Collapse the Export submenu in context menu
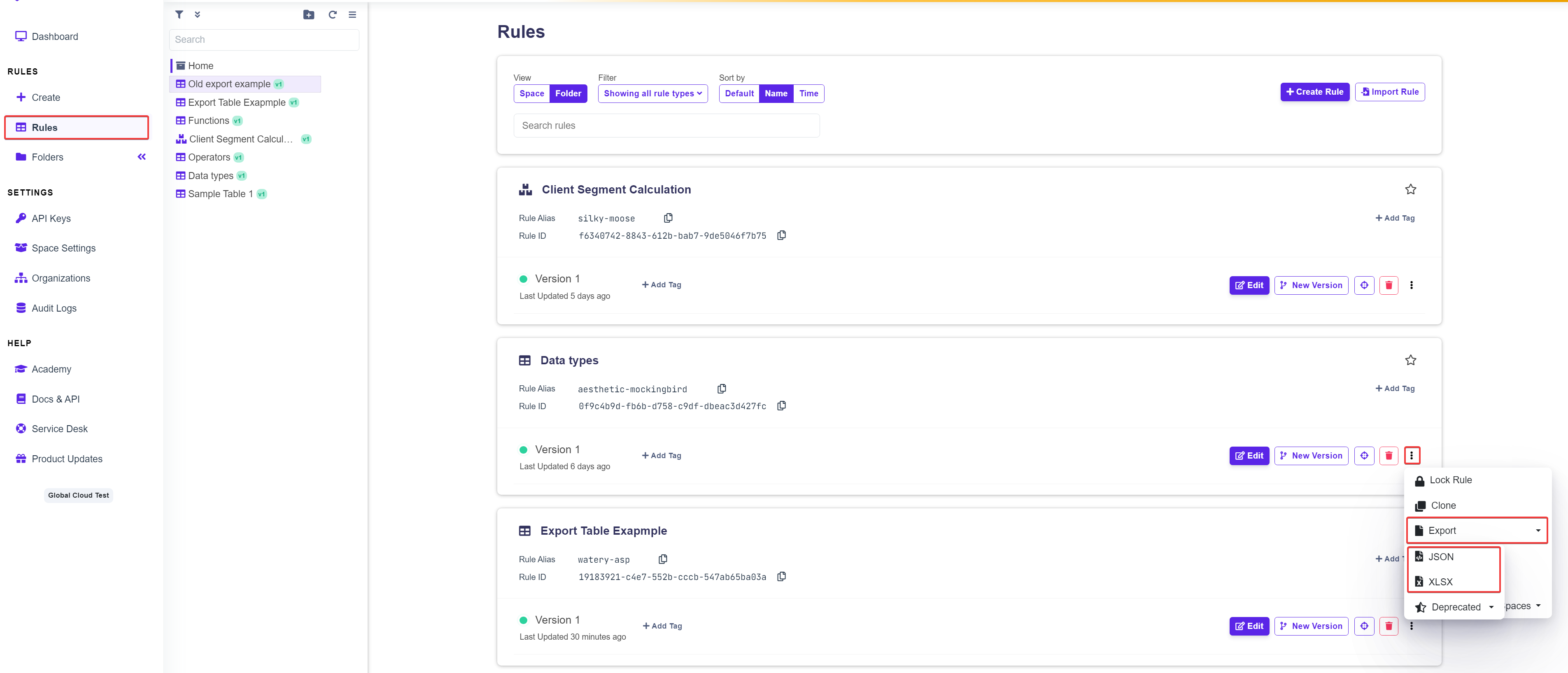Screen dimensions: 1568x673 click(1477, 531)
